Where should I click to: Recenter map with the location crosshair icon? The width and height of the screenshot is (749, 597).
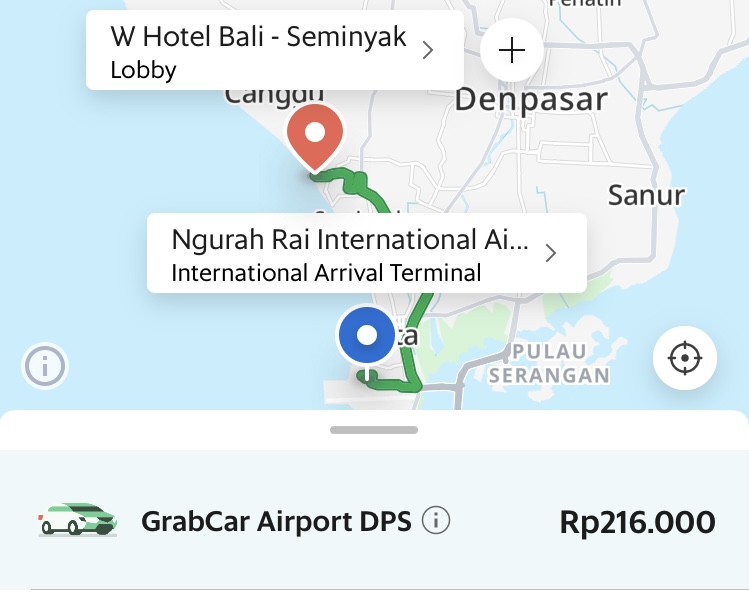click(685, 358)
